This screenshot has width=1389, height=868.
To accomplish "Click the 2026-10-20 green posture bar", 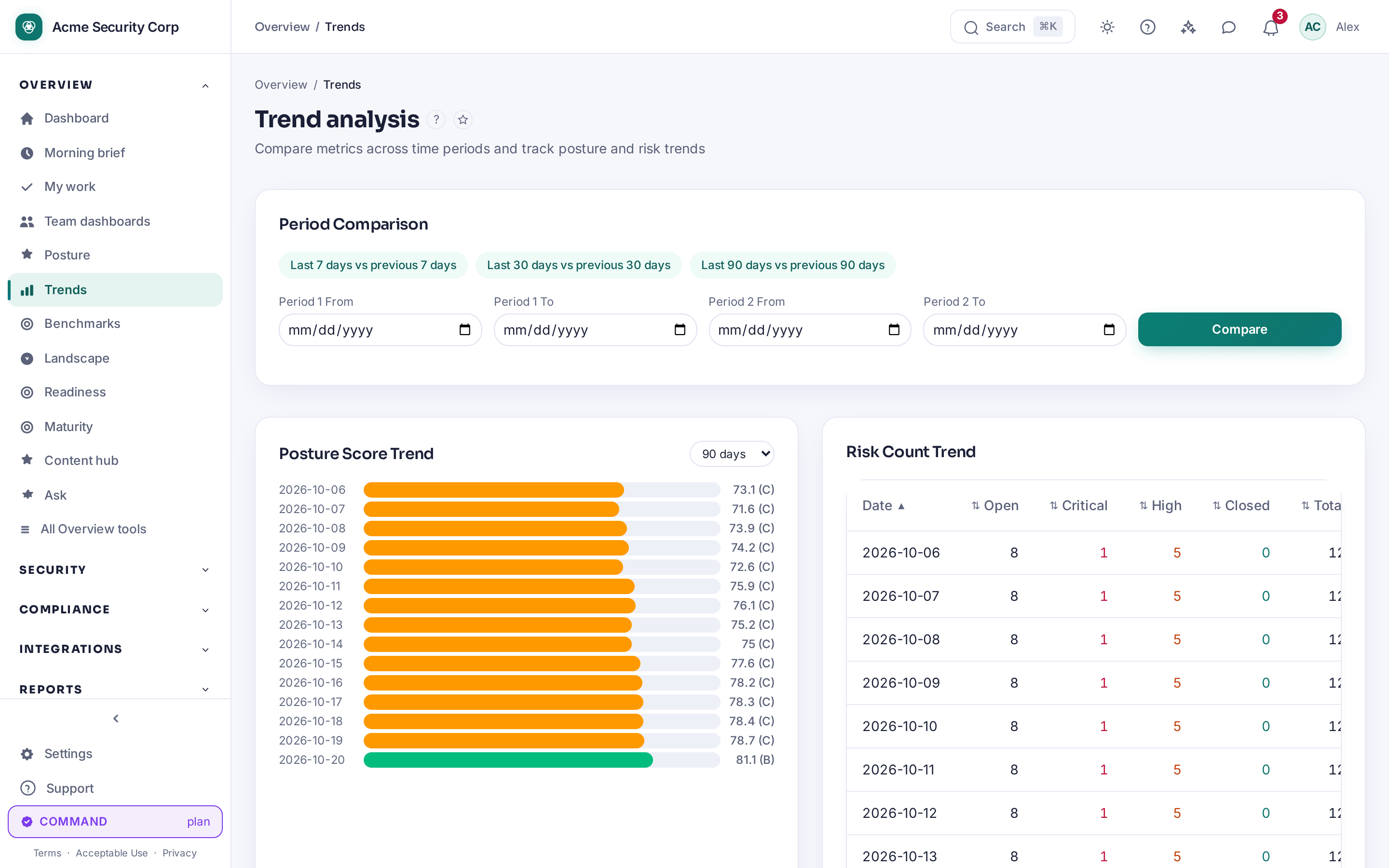I will [508, 760].
